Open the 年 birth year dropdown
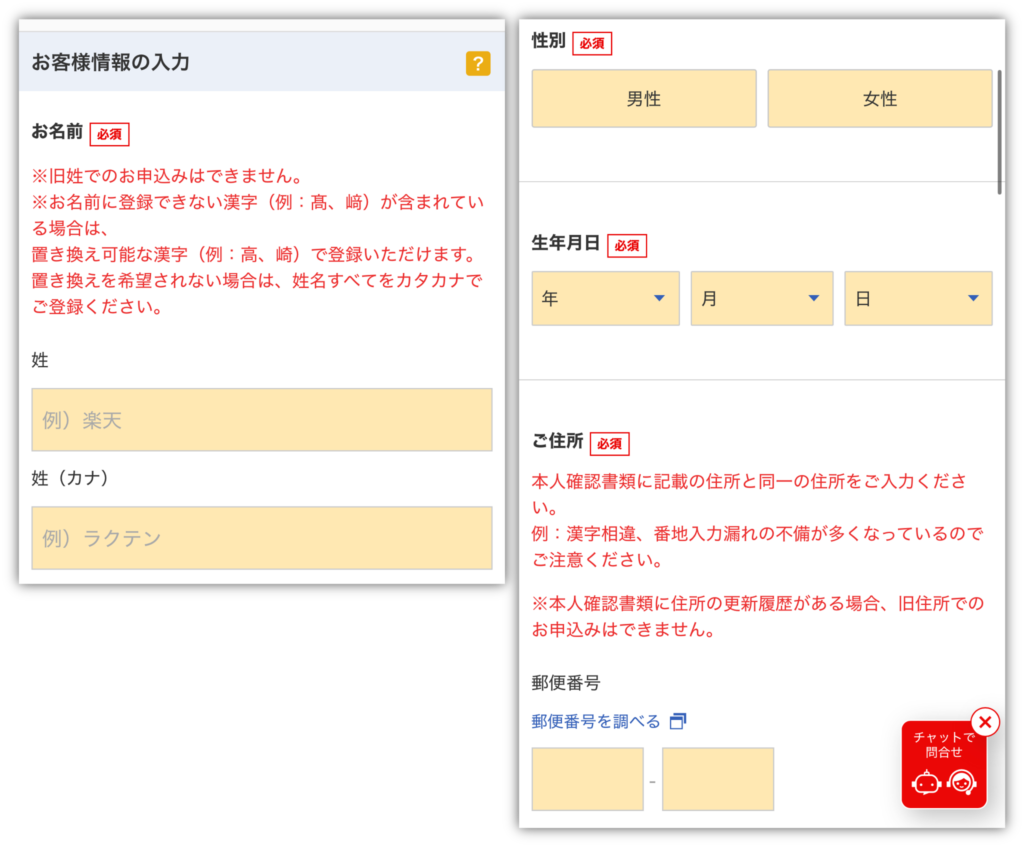Screen dimensions: 1024x847 pos(606,298)
